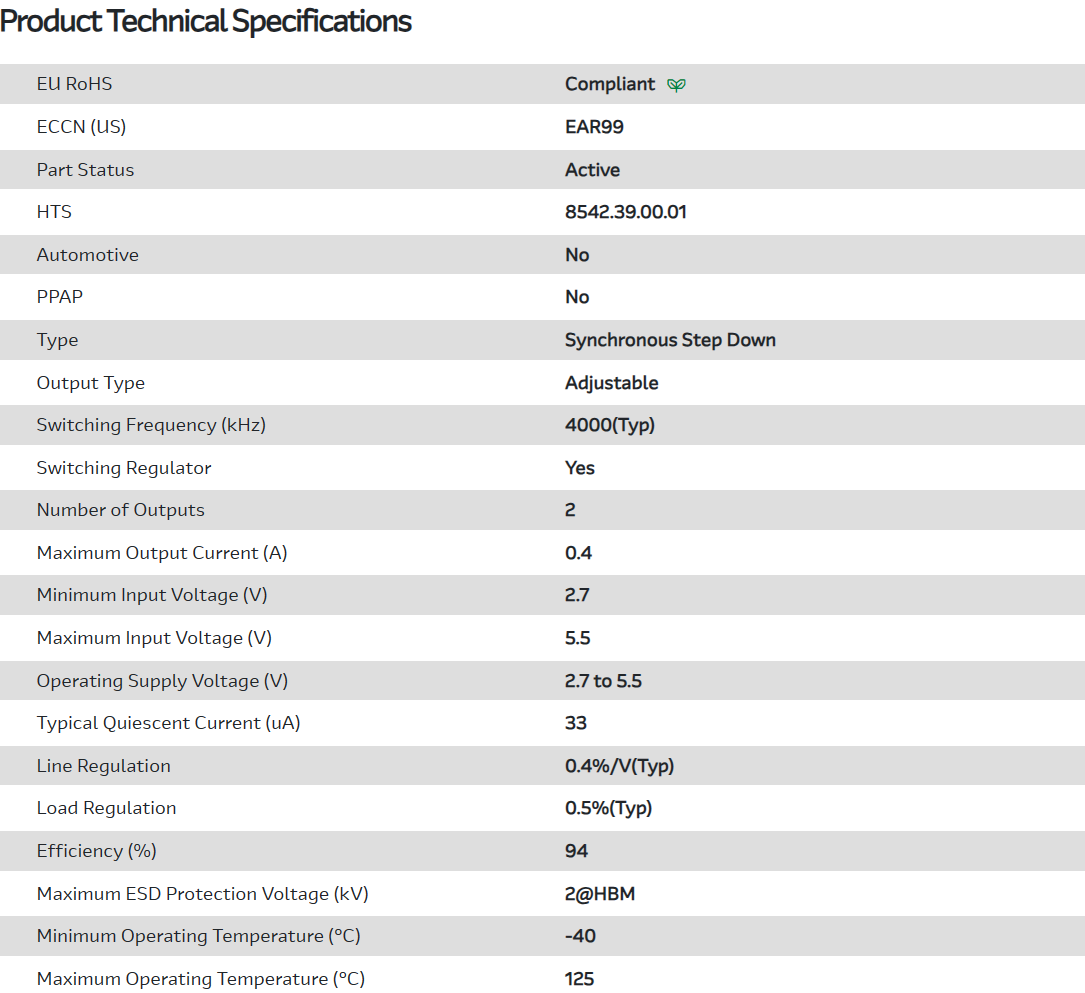Click the 0.4%/V(Typ) line regulation value
The height and width of the screenshot is (993, 1085).
point(619,766)
